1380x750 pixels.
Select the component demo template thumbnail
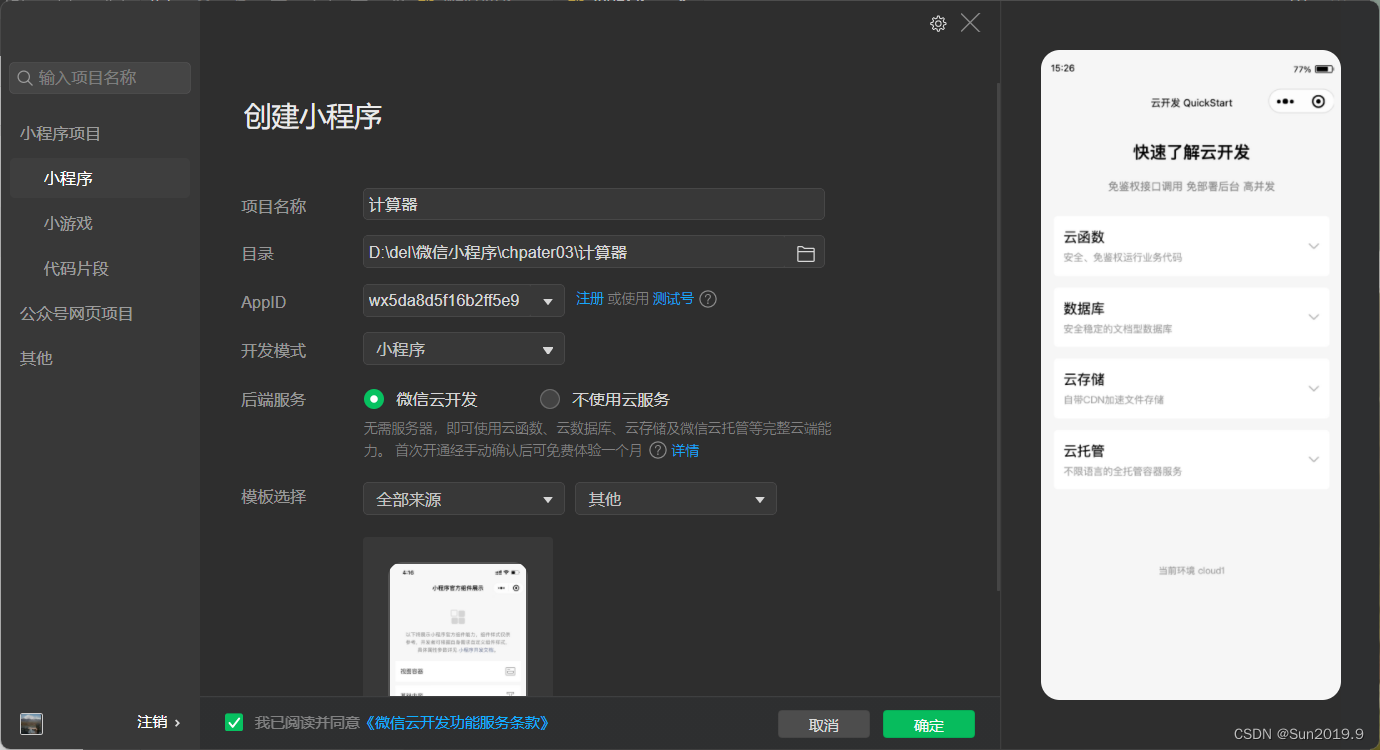(x=458, y=617)
